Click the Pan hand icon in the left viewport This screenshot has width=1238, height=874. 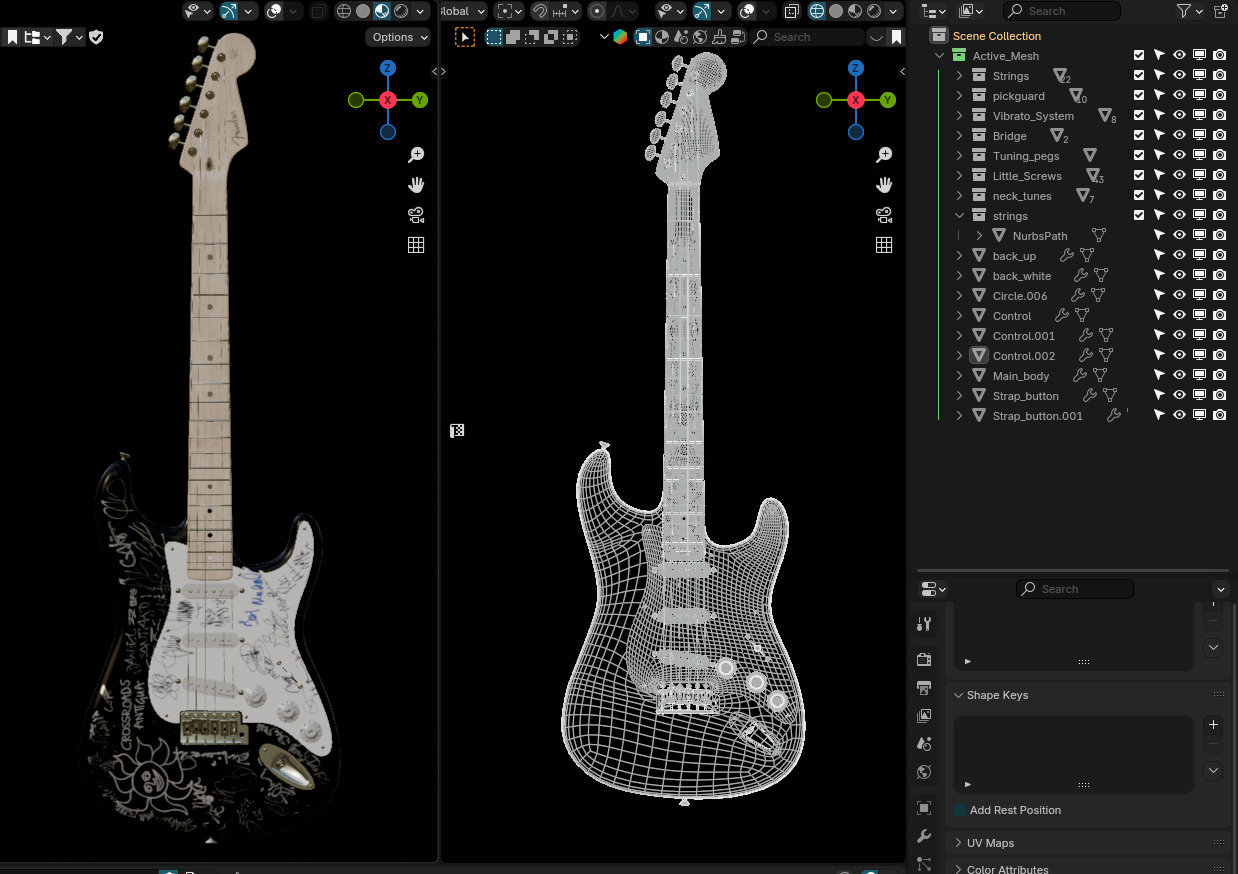pos(416,185)
